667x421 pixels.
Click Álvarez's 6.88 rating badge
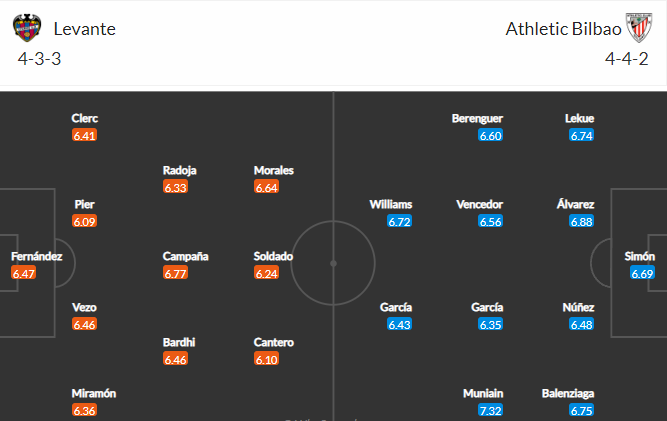point(582,221)
